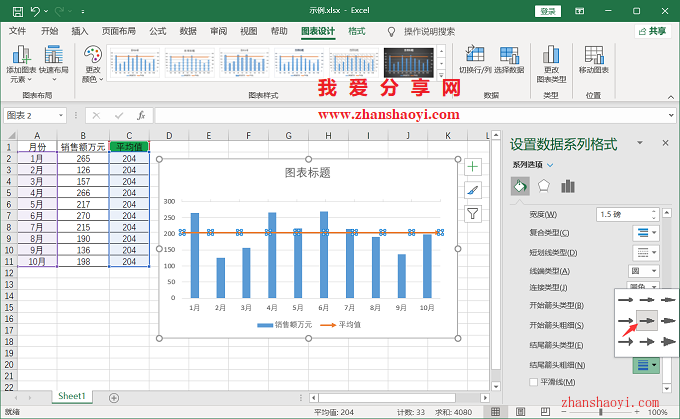Click ribbon display options icon
This screenshot has height=419, width=680.
pos(579,11)
